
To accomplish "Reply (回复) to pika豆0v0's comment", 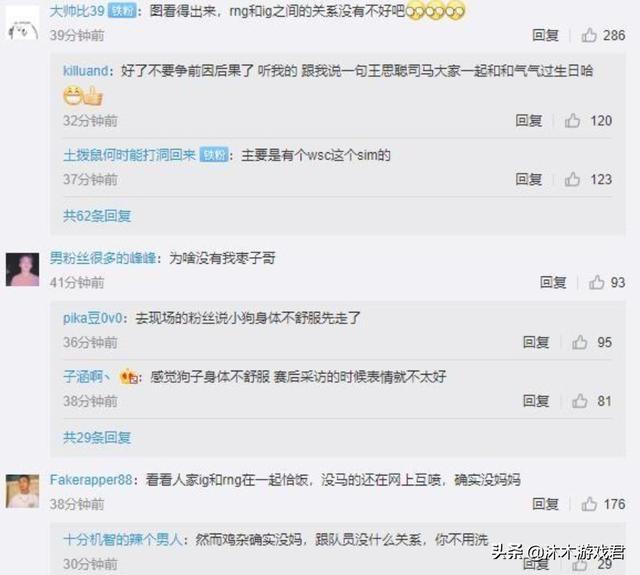I will (536, 342).
